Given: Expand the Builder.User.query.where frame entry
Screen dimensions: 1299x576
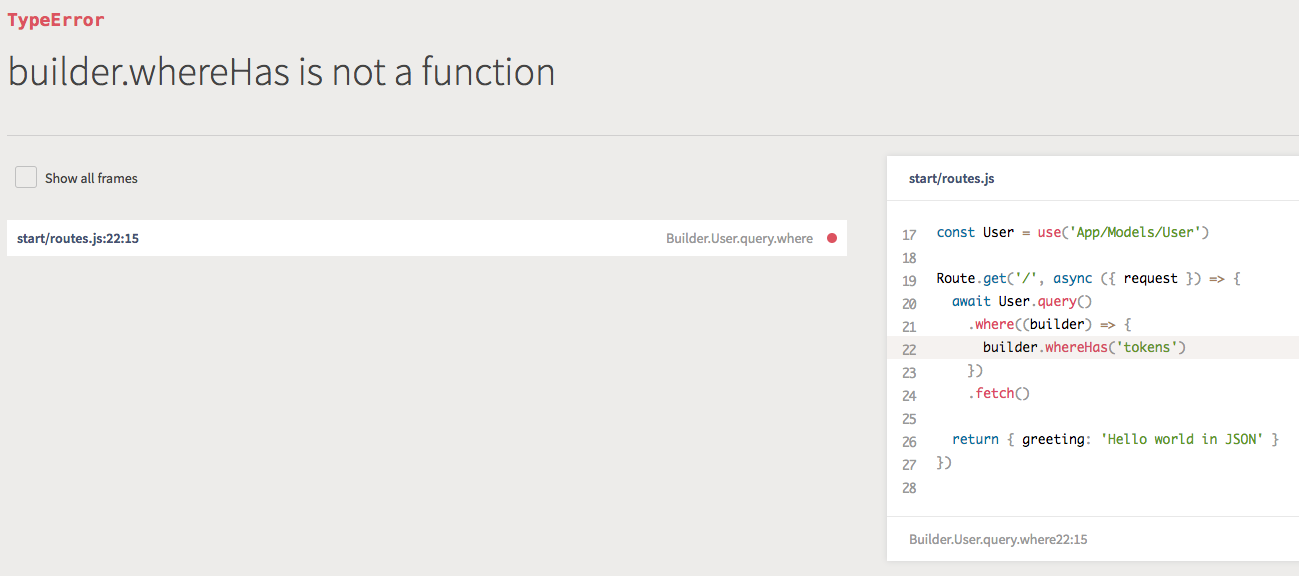Looking at the screenshot, I should pyautogui.click(x=740, y=238).
